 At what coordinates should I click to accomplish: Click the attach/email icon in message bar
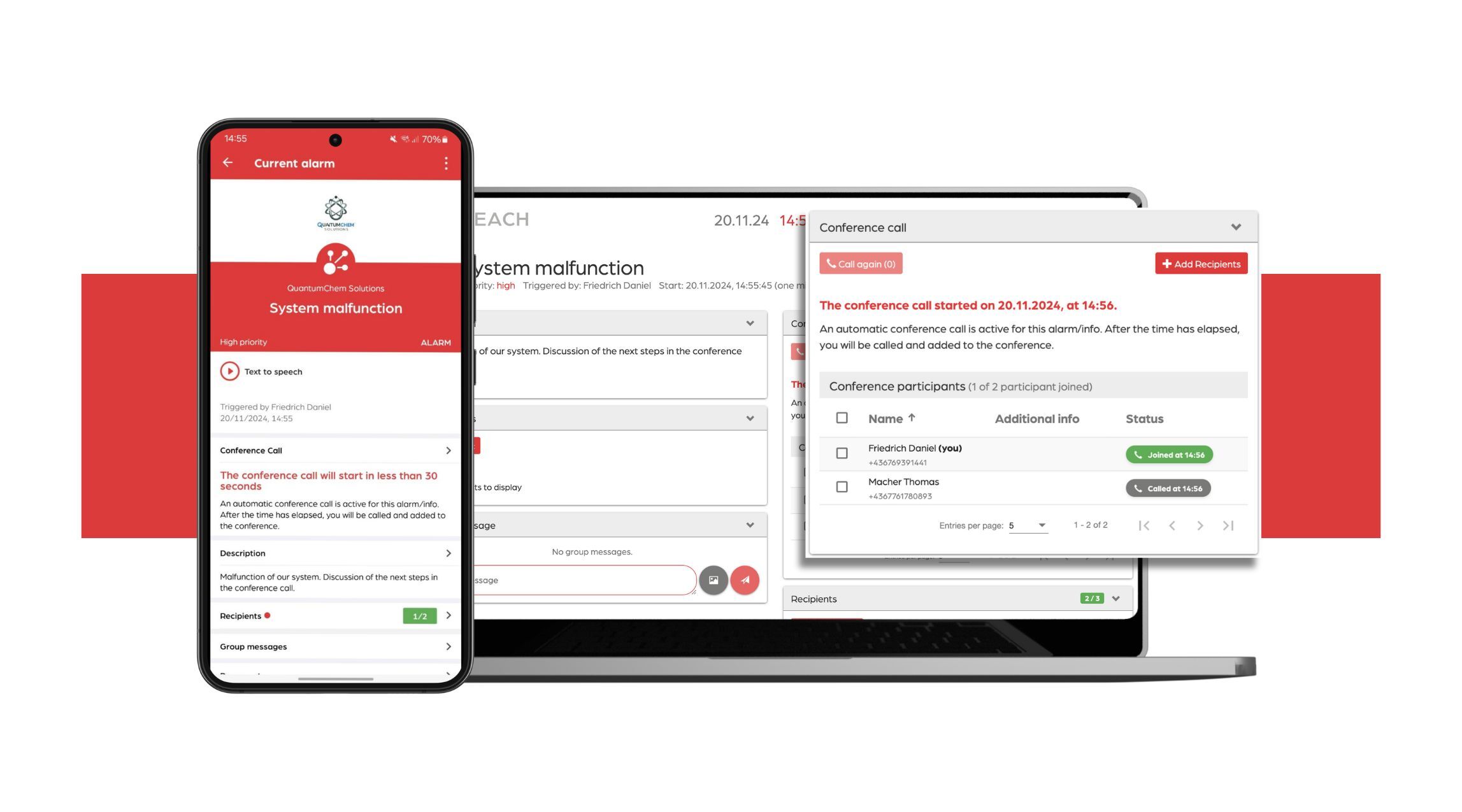click(x=713, y=580)
